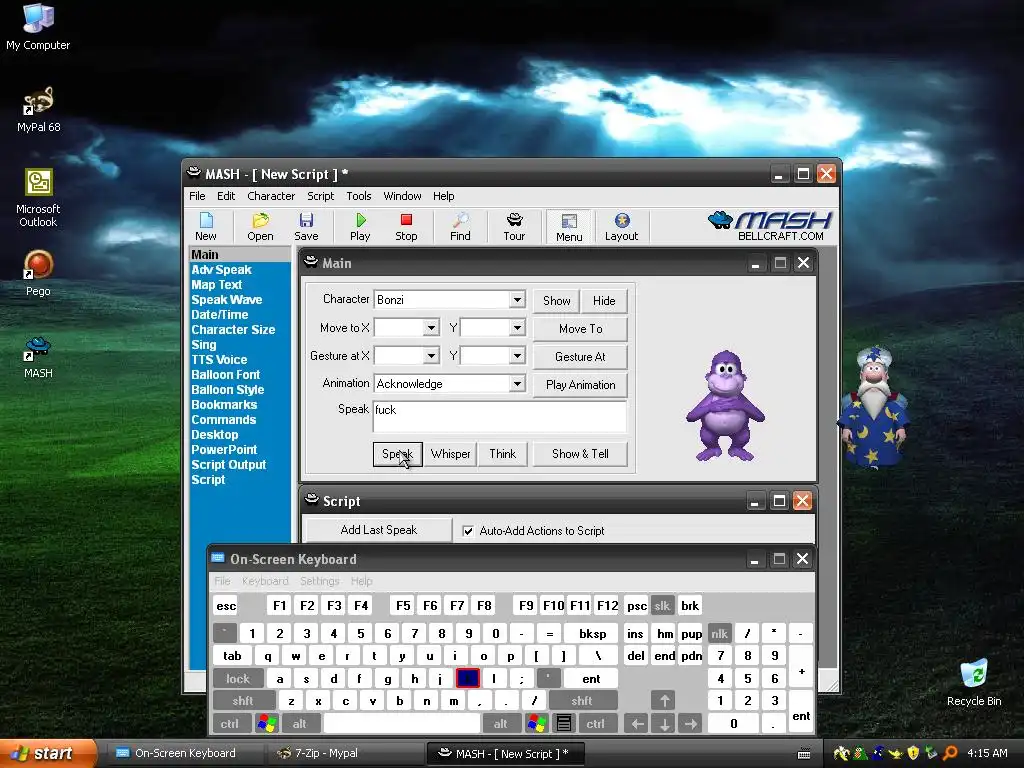Expand the Character dropdown showing Bonzi
Screen dimensions: 1024x768
coord(517,300)
